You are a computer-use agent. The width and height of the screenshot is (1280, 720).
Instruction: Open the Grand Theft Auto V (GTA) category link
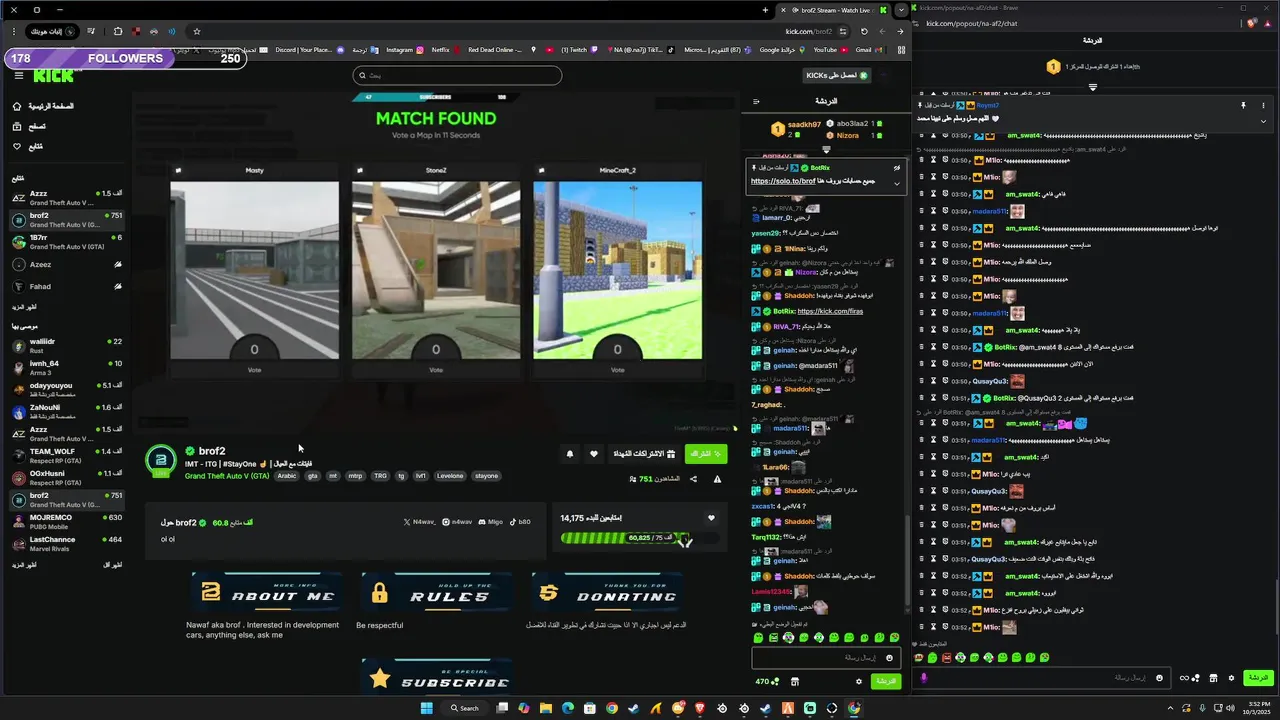227,476
